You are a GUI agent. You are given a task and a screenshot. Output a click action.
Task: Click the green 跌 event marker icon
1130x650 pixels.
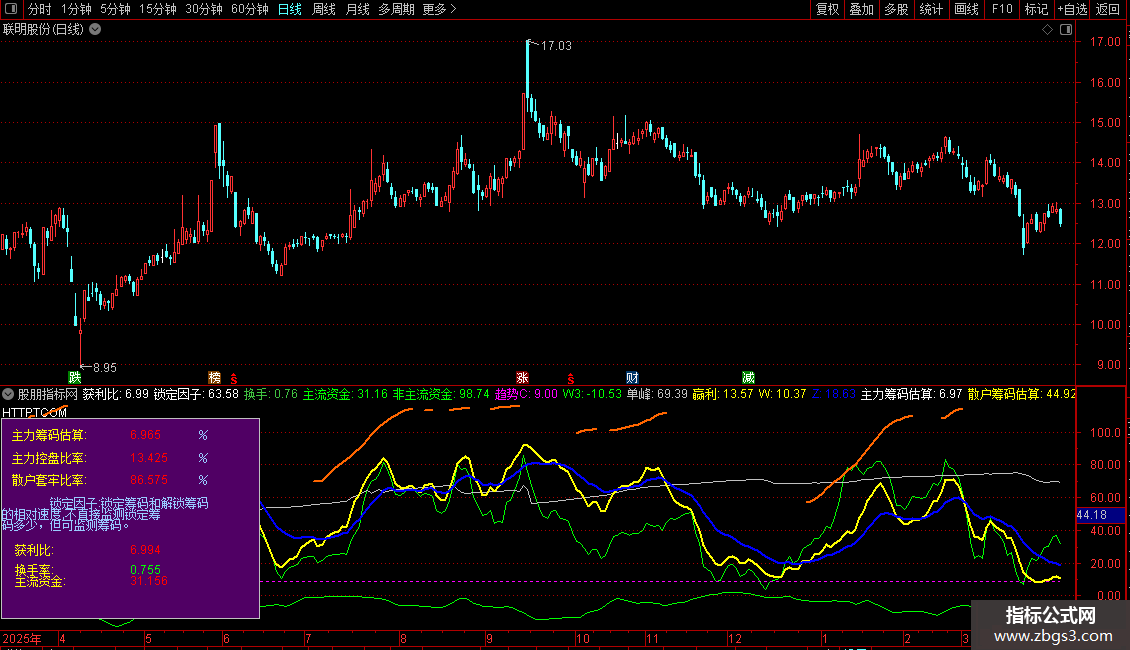click(74, 377)
